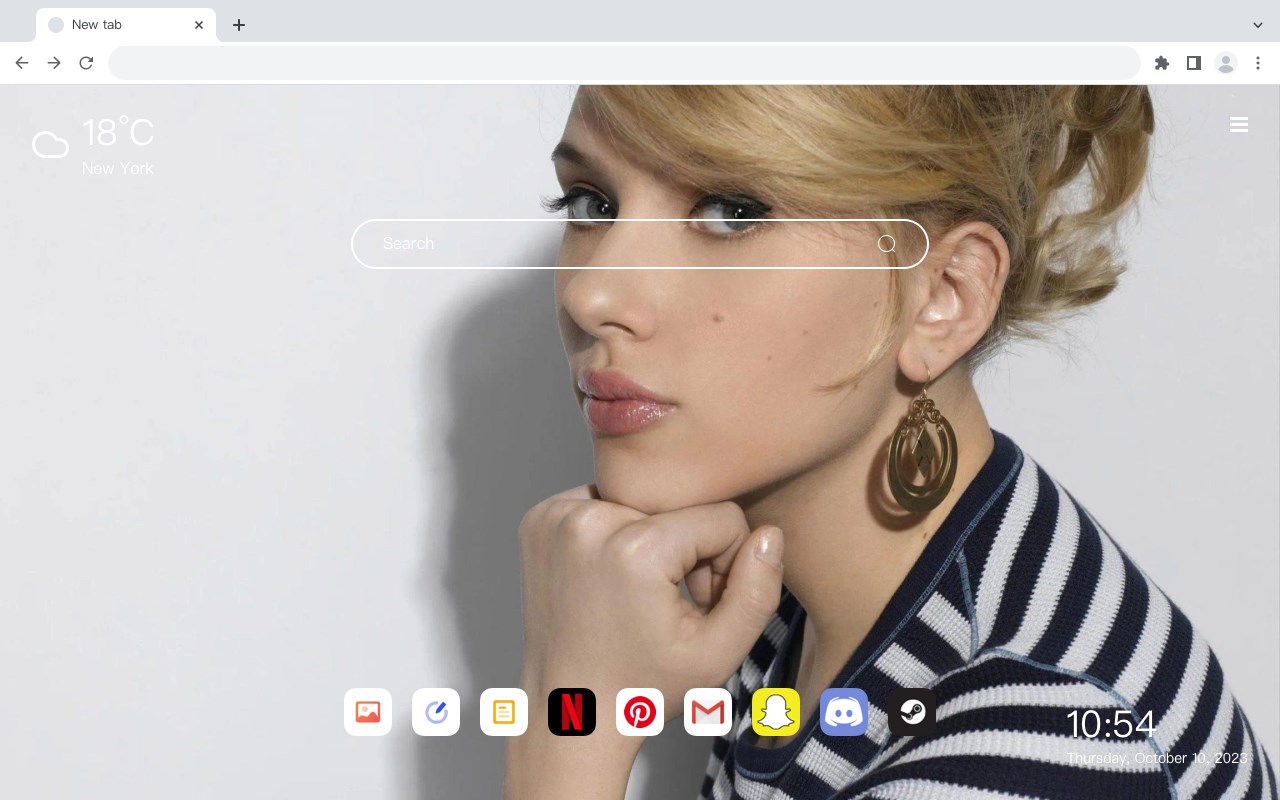
Task: Go forward in browser history
Action: [54, 63]
